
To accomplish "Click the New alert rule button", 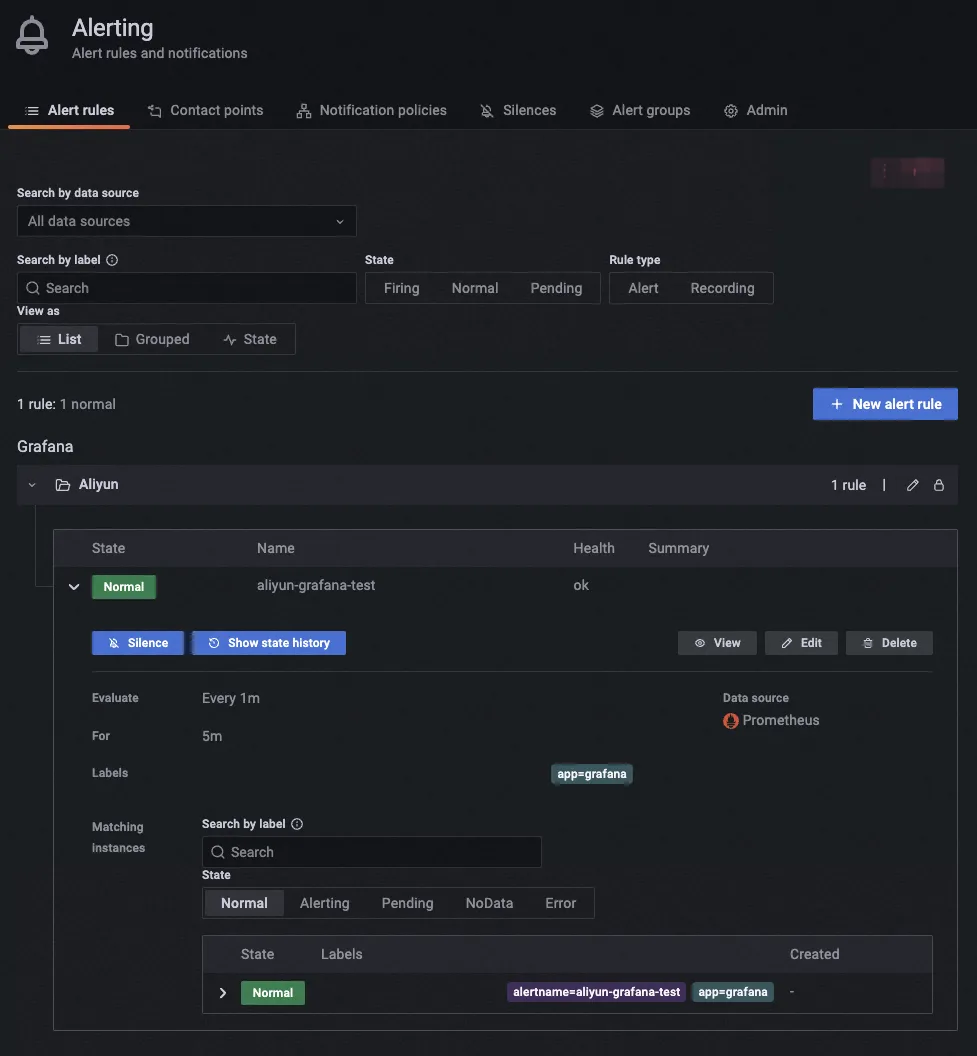I will tap(885, 404).
